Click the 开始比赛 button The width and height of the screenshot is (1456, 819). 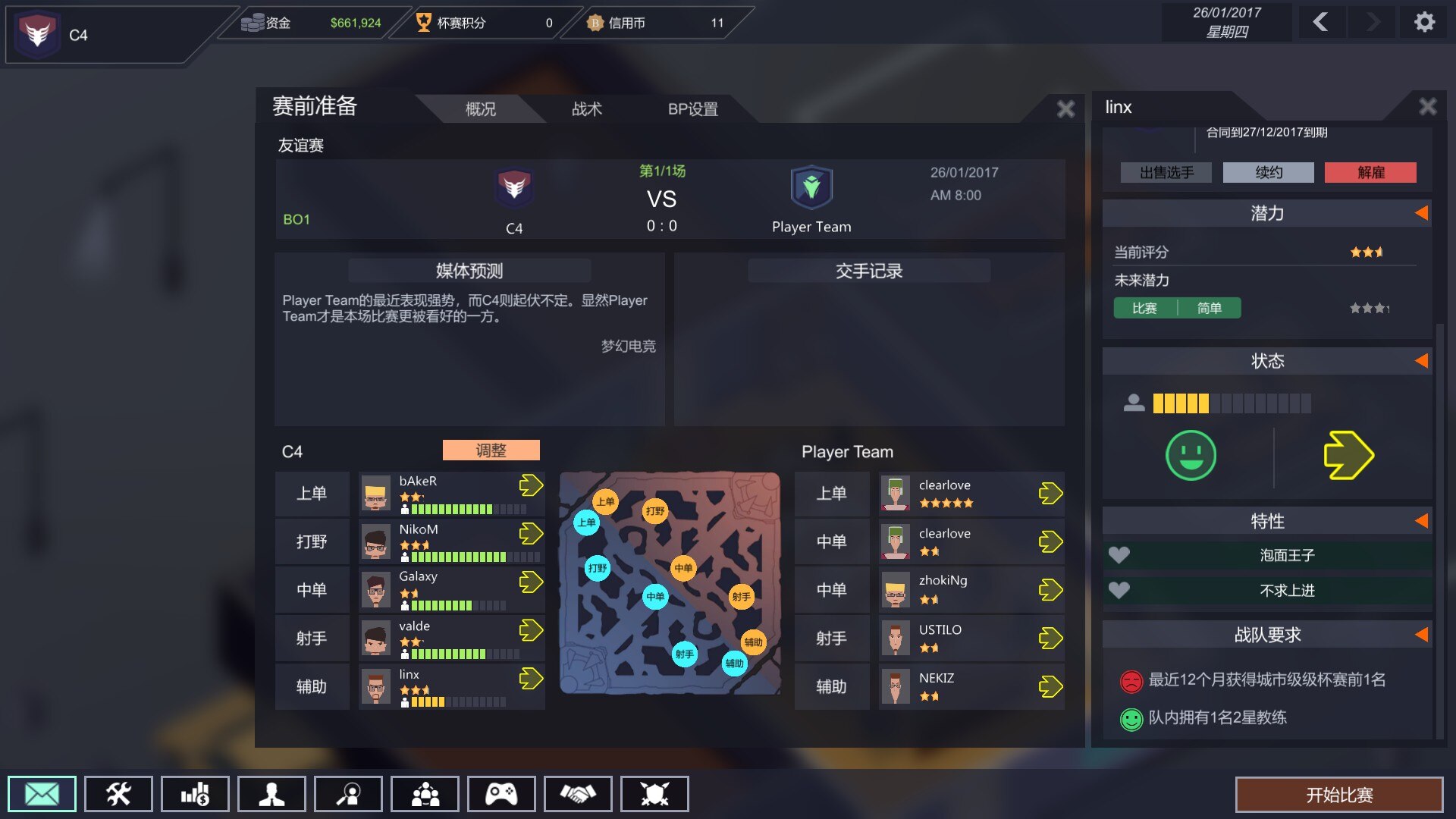click(x=1339, y=795)
